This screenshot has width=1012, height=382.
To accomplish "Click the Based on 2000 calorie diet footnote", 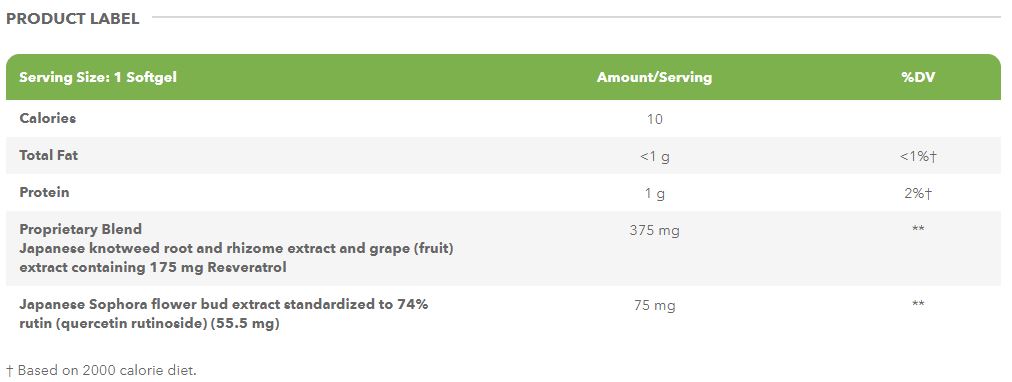I will (x=101, y=370).
